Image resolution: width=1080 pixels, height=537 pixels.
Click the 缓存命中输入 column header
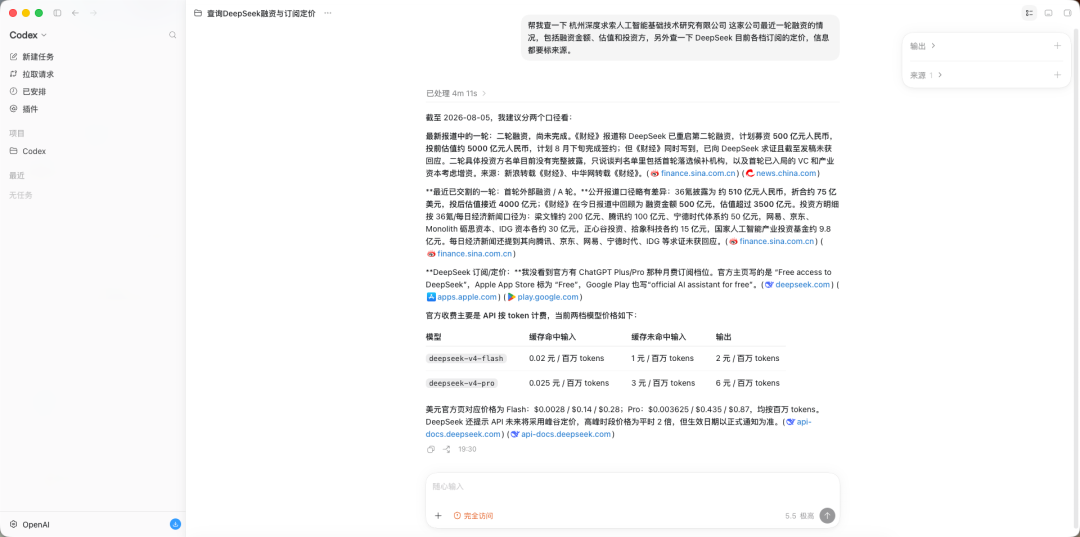[x=552, y=337]
